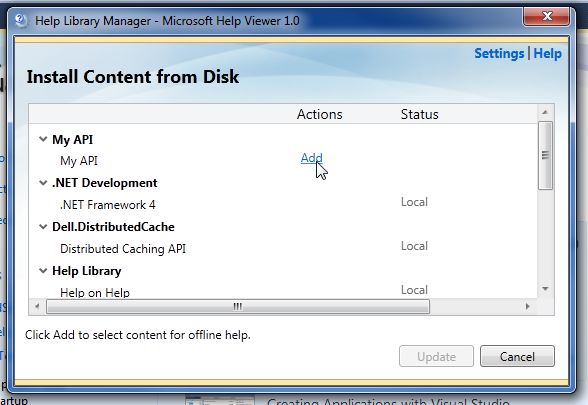Click the horizontal scrollbar right arrow
This screenshot has width=588, height=405.
click(528, 306)
